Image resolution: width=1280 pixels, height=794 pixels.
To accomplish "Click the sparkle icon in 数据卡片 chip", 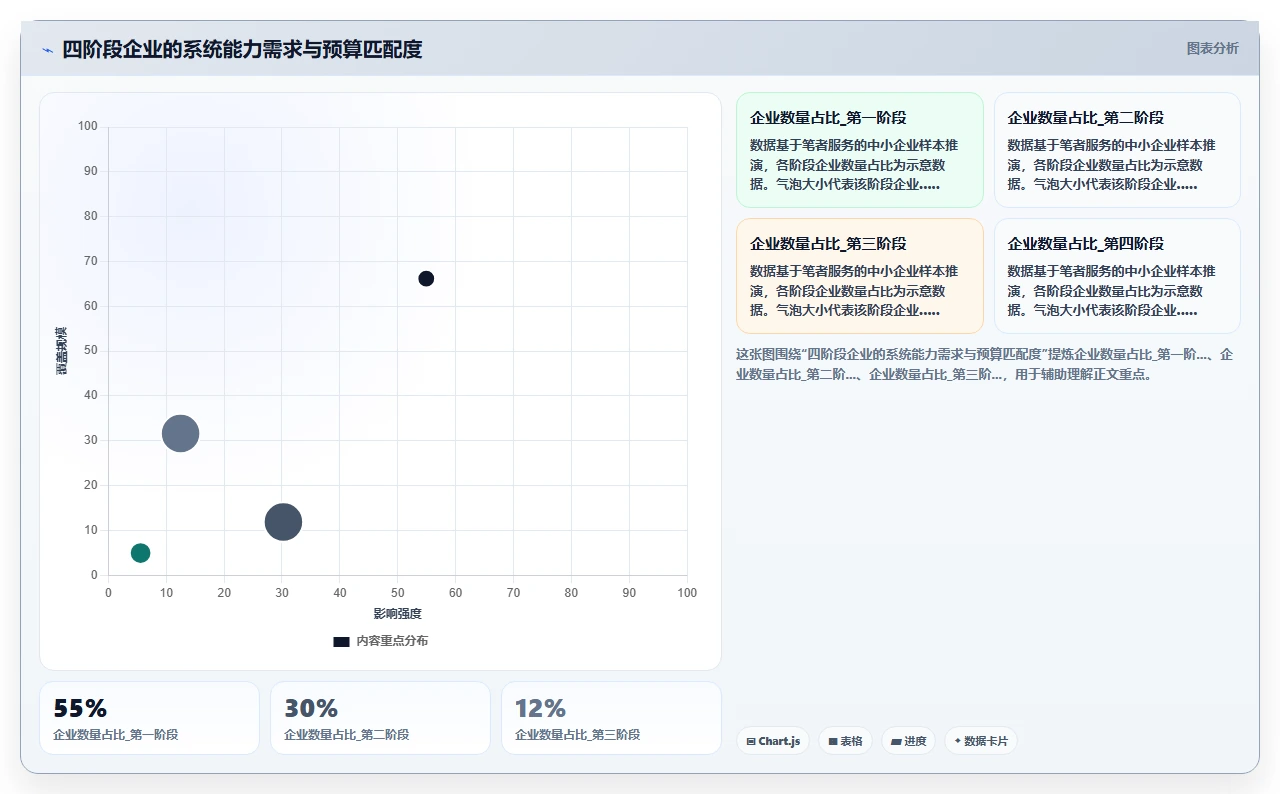I will 958,741.
